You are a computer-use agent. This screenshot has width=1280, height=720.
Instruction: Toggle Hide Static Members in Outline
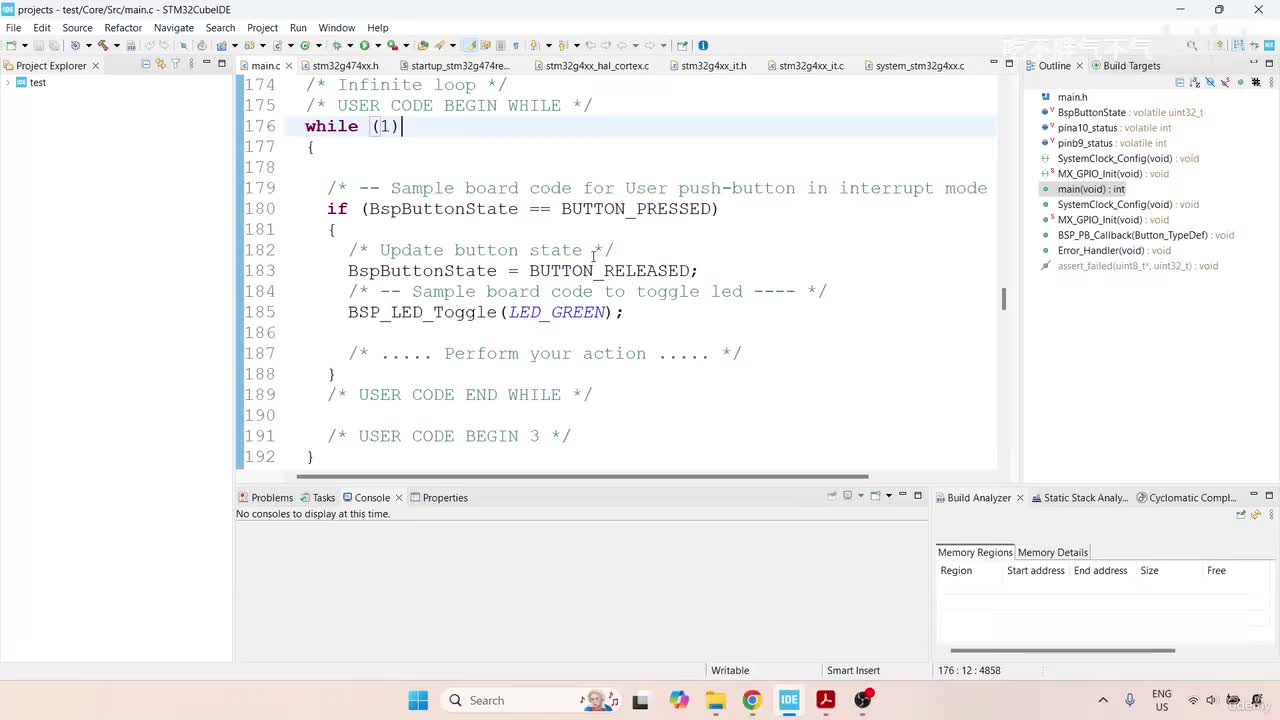pos(1224,82)
